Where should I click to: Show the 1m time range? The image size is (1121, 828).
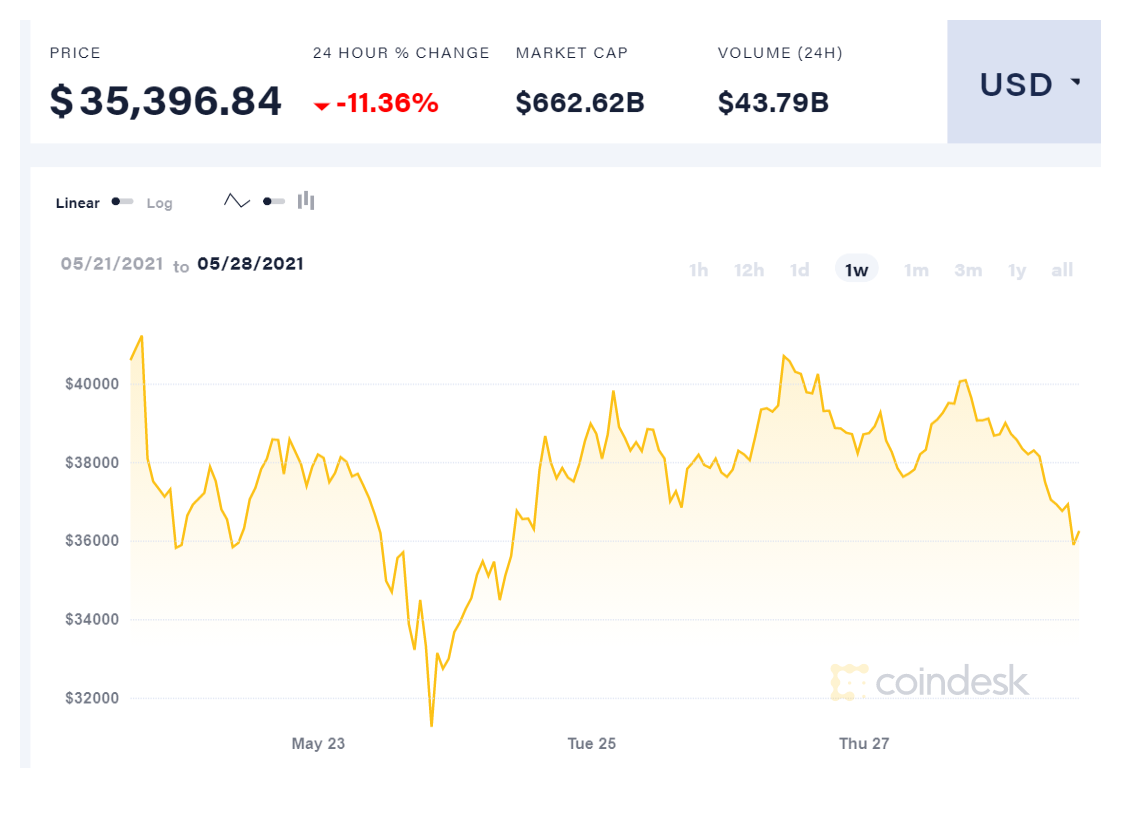pyautogui.click(x=916, y=270)
